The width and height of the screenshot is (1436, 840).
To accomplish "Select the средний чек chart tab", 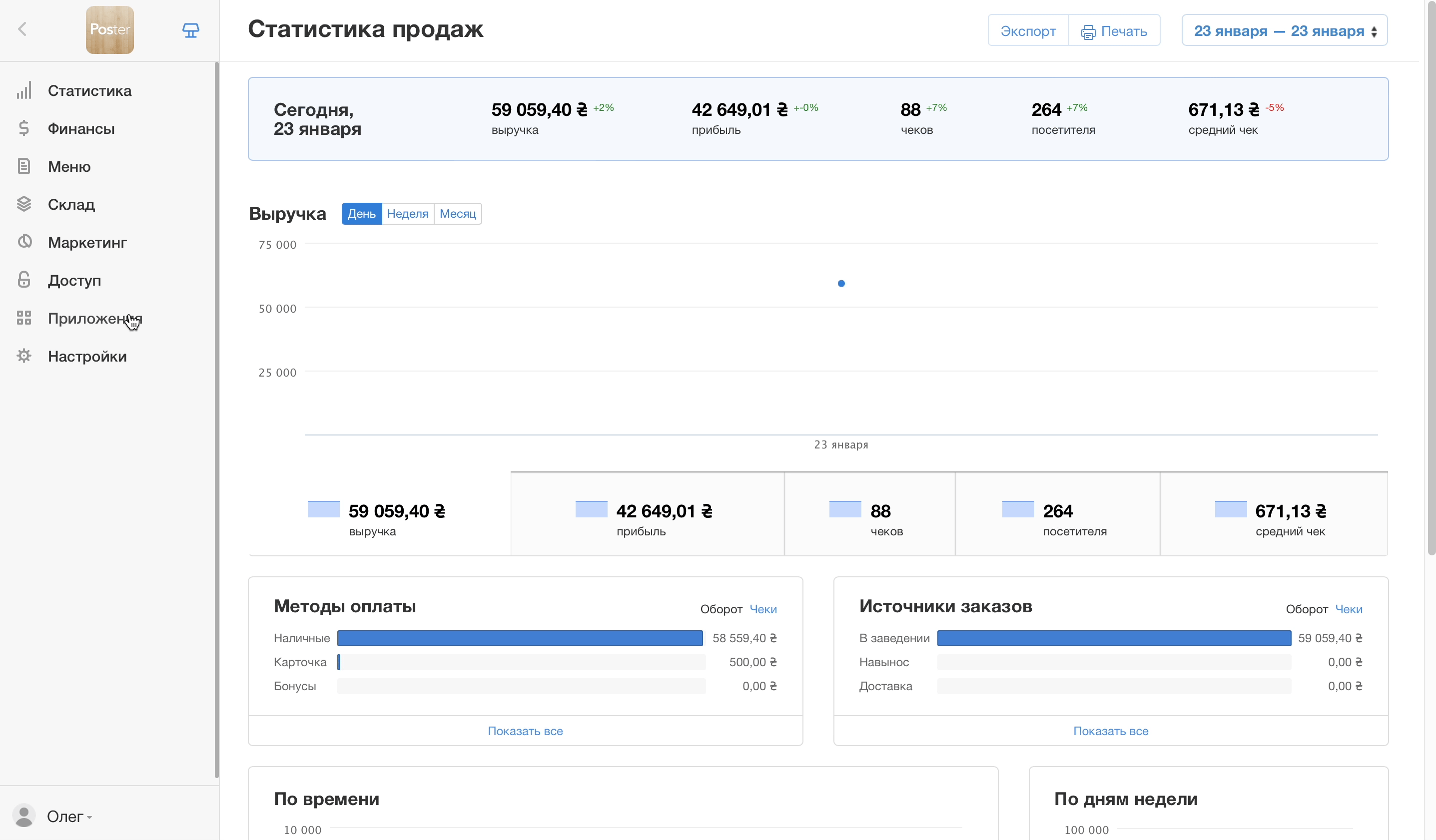I will tap(1273, 514).
